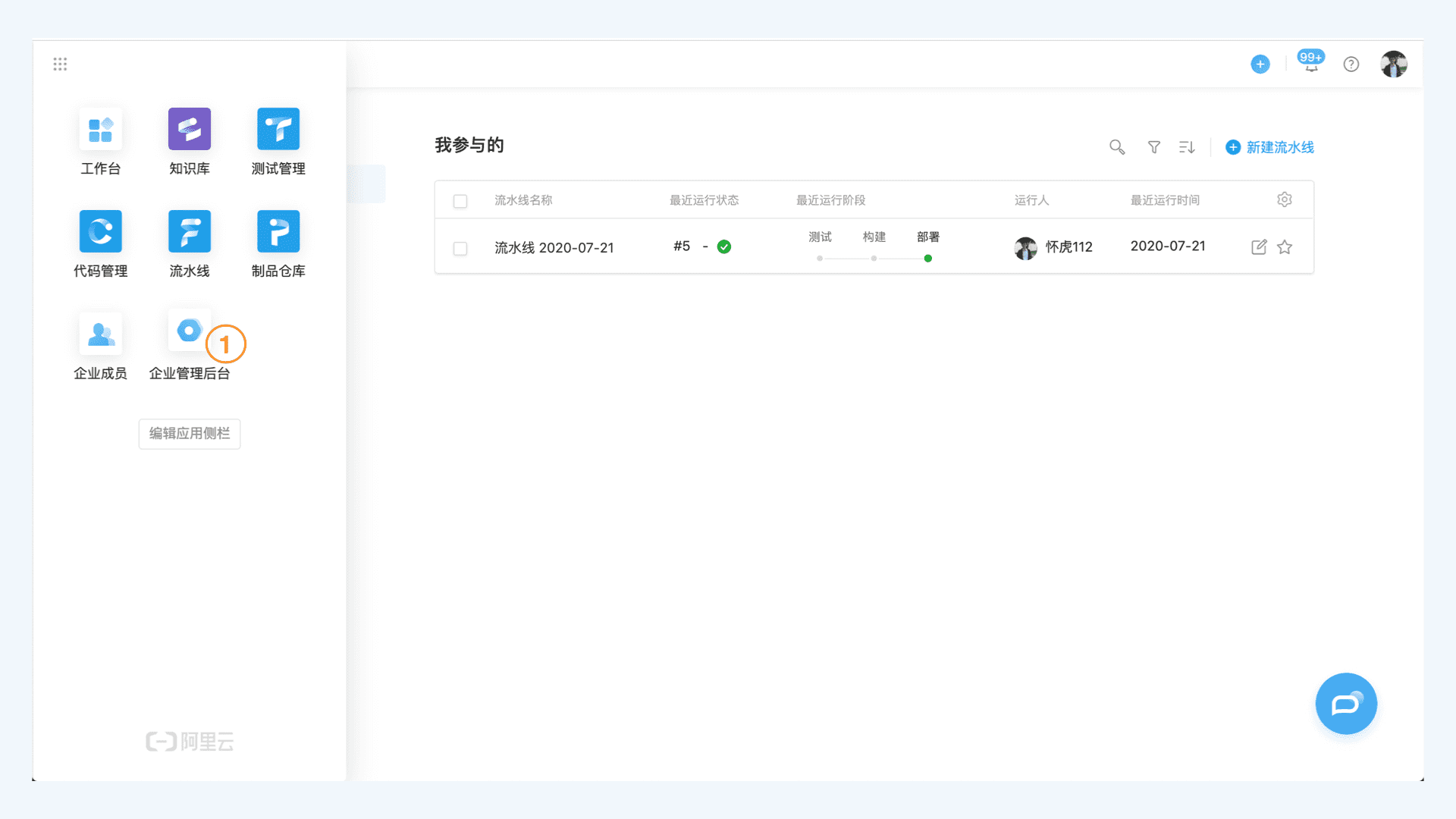This screenshot has width=1456, height=819.
Task: Open table column settings gear
Action: tap(1284, 199)
